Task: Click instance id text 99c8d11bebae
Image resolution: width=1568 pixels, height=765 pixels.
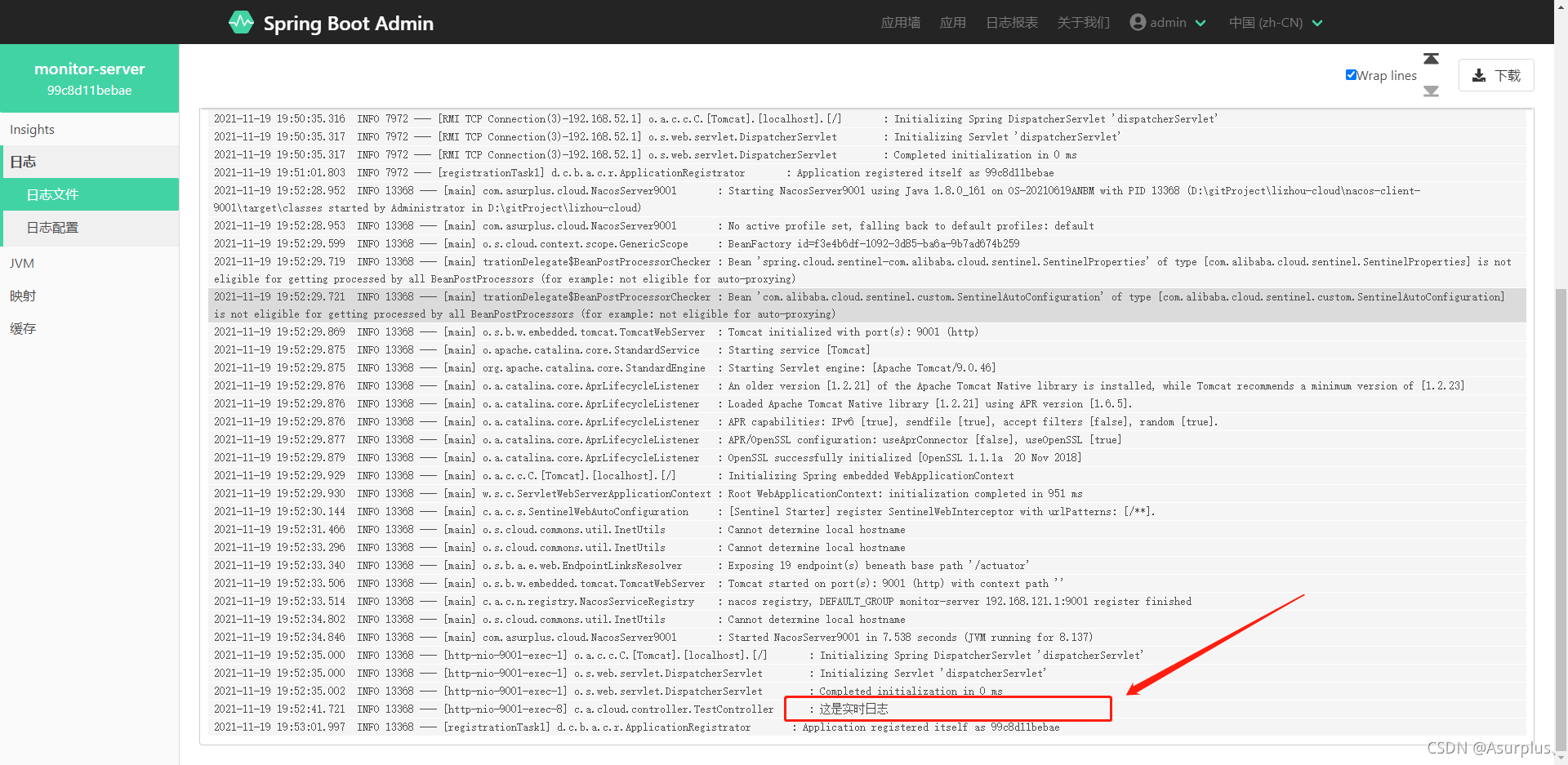Action: click(x=89, y=91)
